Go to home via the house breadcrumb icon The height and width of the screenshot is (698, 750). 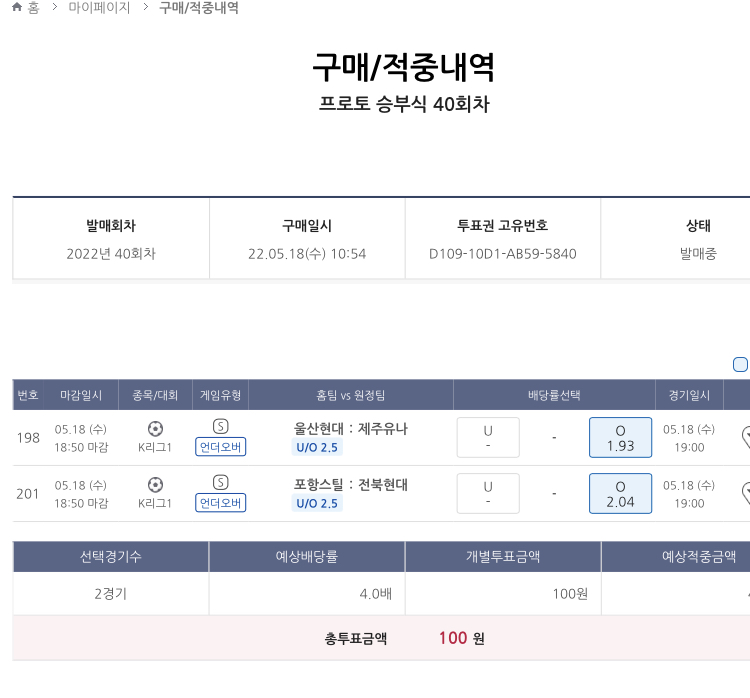pos(17,7)
